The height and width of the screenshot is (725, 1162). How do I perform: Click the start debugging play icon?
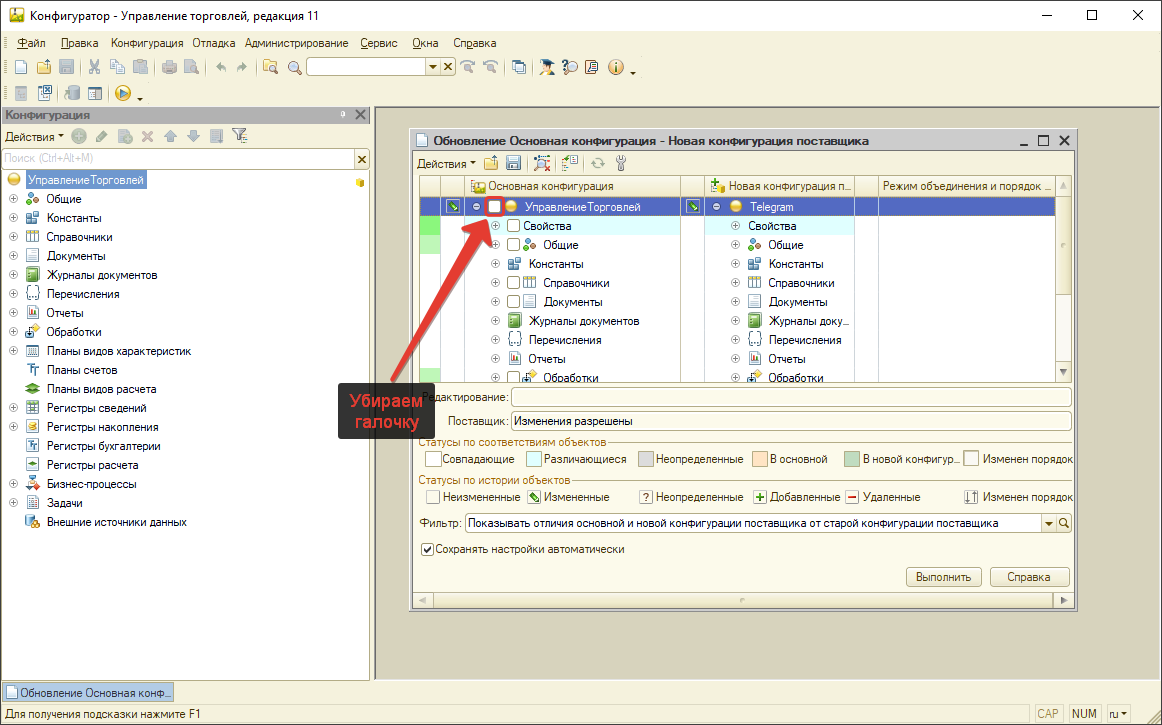click(123, 93)
